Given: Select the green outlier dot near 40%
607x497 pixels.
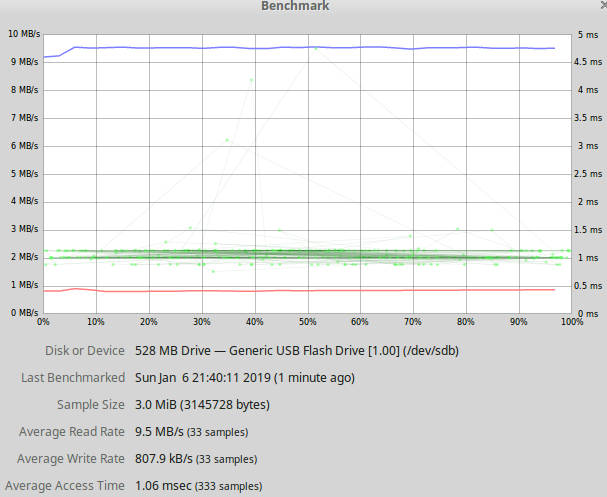Looking at the screenshot, I should 252,80.
